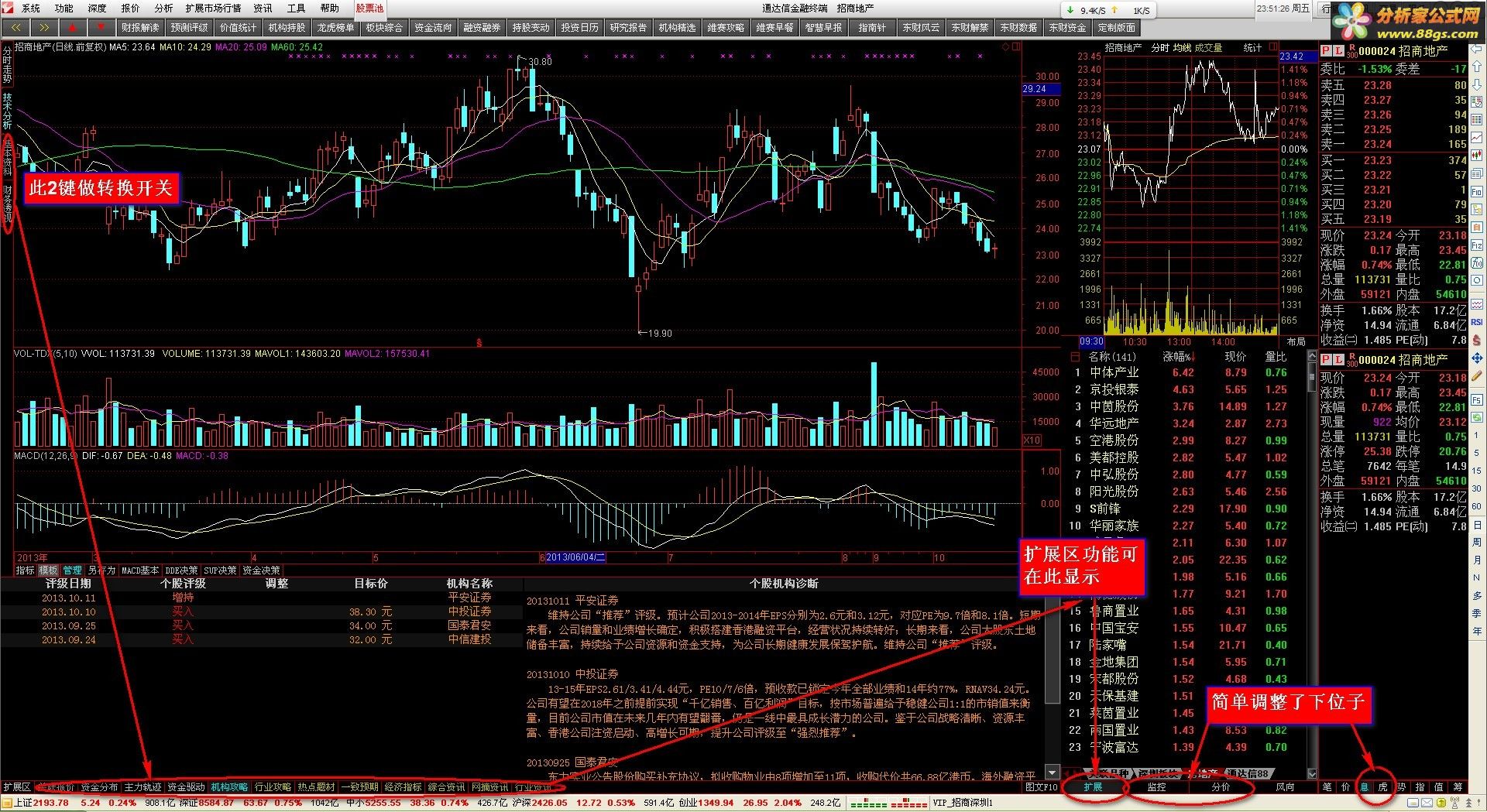This screenshot has height=812, width=1487.
Task: Toggle the 成交量 display in intraday chart
Action: click(1208, 47)
